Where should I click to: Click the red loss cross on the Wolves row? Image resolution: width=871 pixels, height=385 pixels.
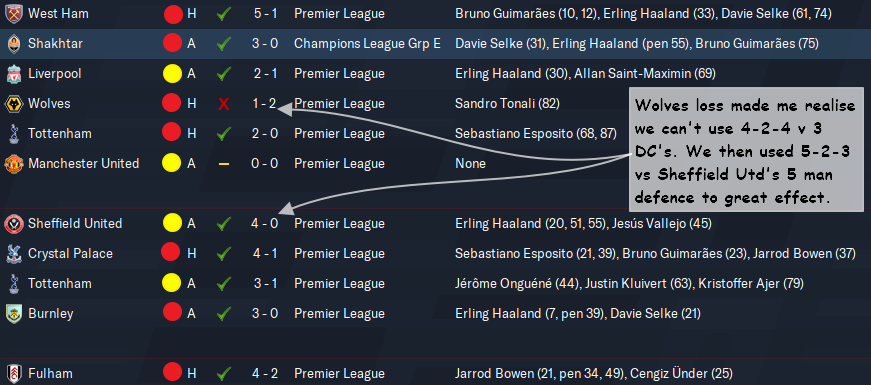(223, 103)
